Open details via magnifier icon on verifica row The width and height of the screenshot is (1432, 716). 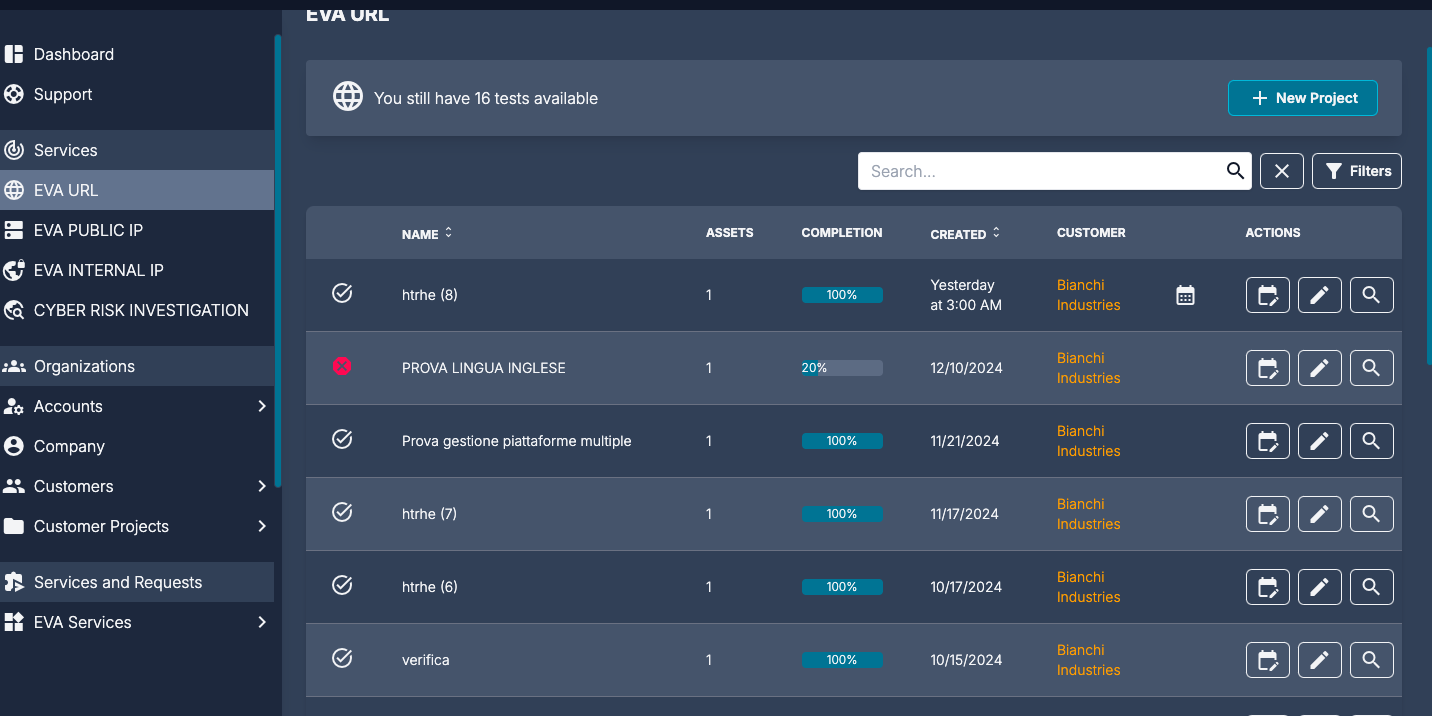pyautogui.click(x=1371, y=660)
